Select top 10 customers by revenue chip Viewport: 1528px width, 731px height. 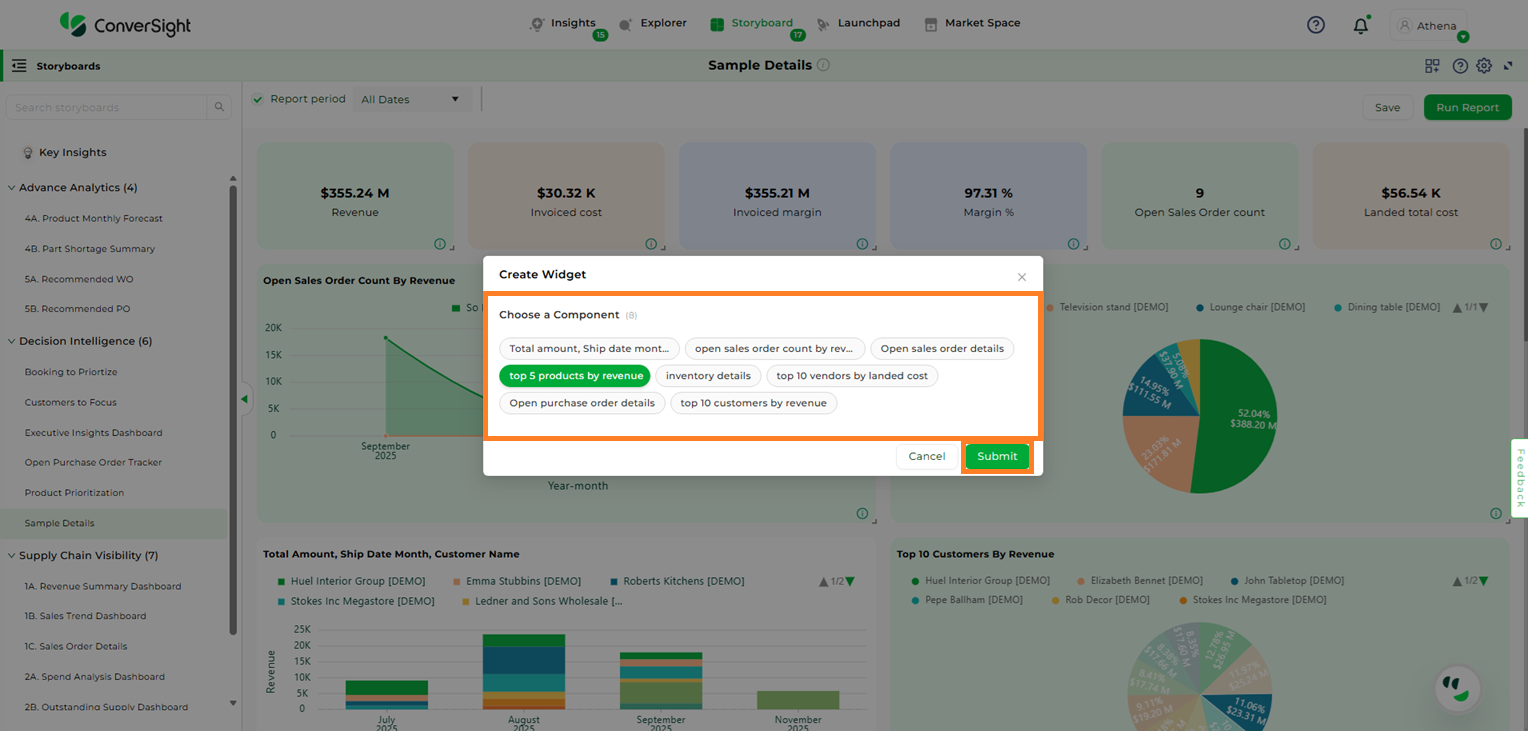753,403
